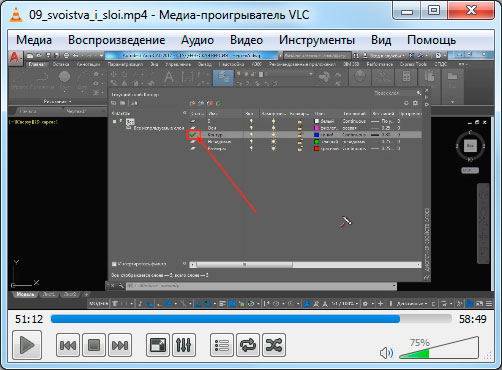Open the Вид menu
The width and height of the screenshot is (502, 370).
[381, 40]
